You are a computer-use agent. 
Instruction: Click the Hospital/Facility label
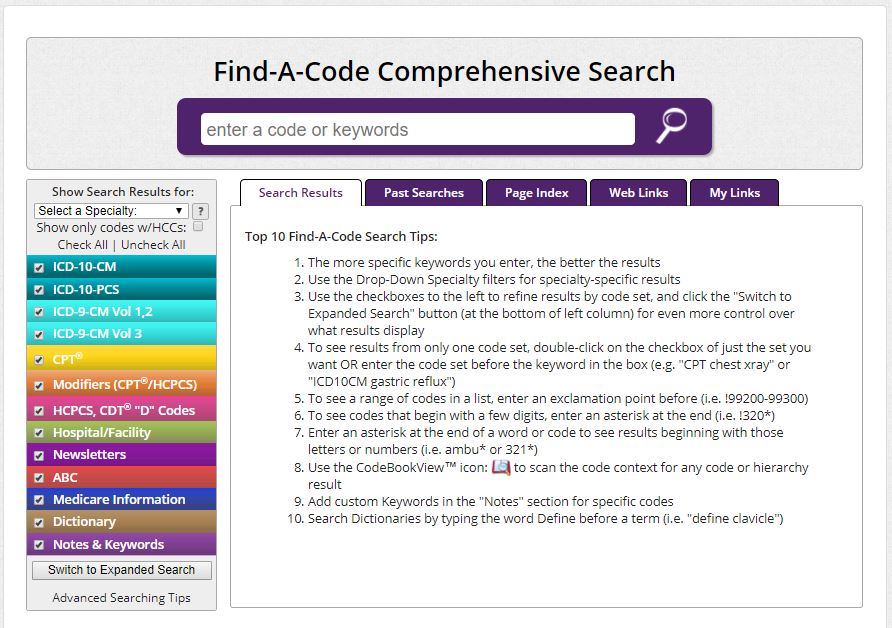pyautogui.click(x=102, y=432)
